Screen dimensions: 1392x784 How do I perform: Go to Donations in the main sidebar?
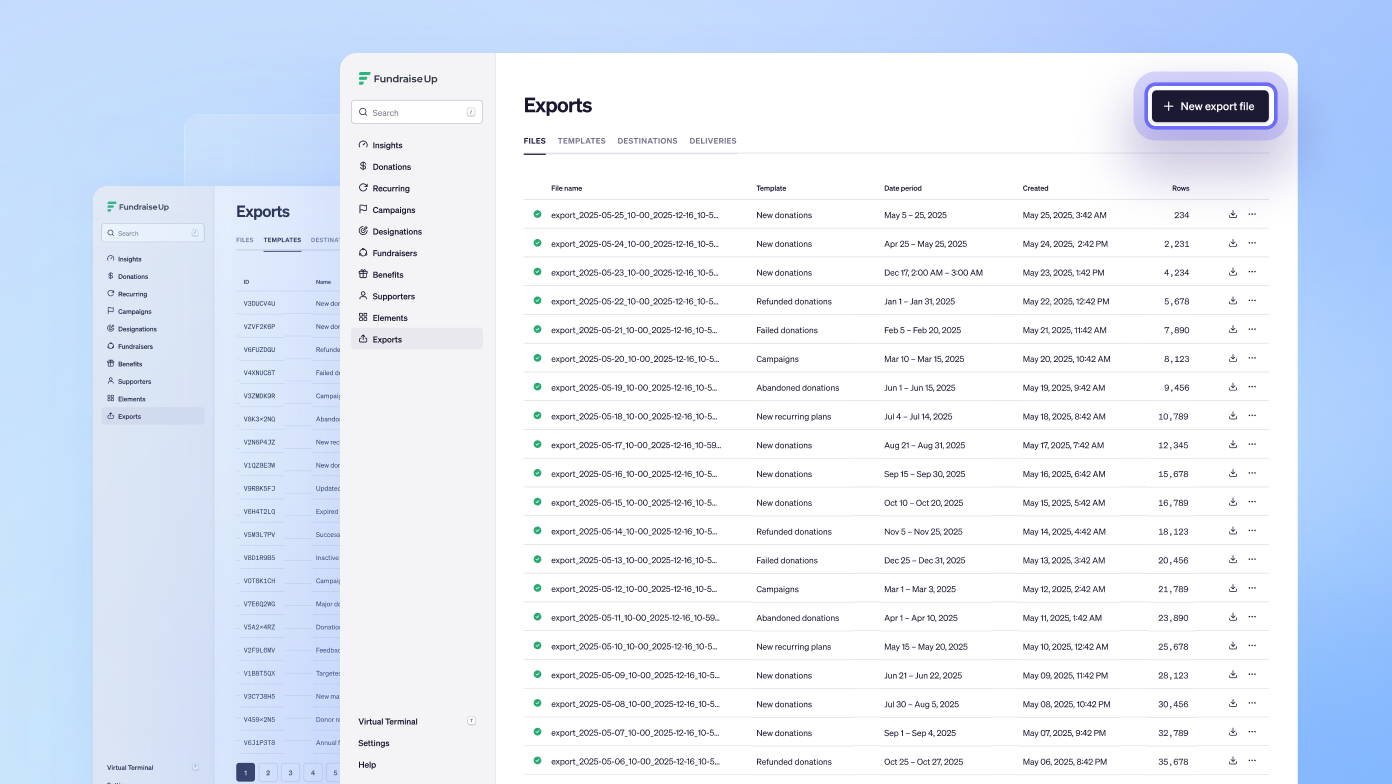click(391, 167)
